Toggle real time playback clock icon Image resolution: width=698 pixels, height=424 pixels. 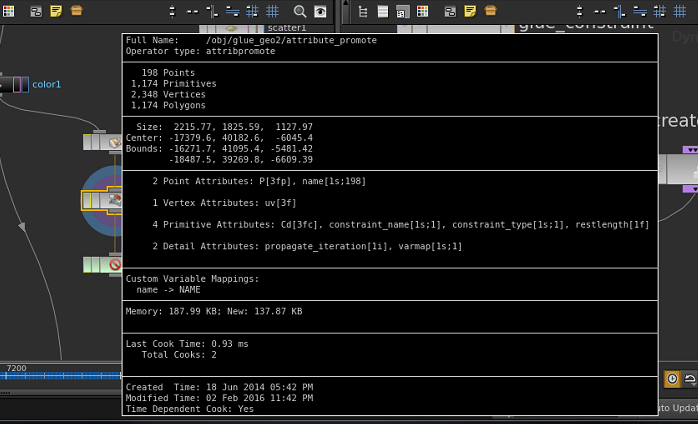[672, 379]
